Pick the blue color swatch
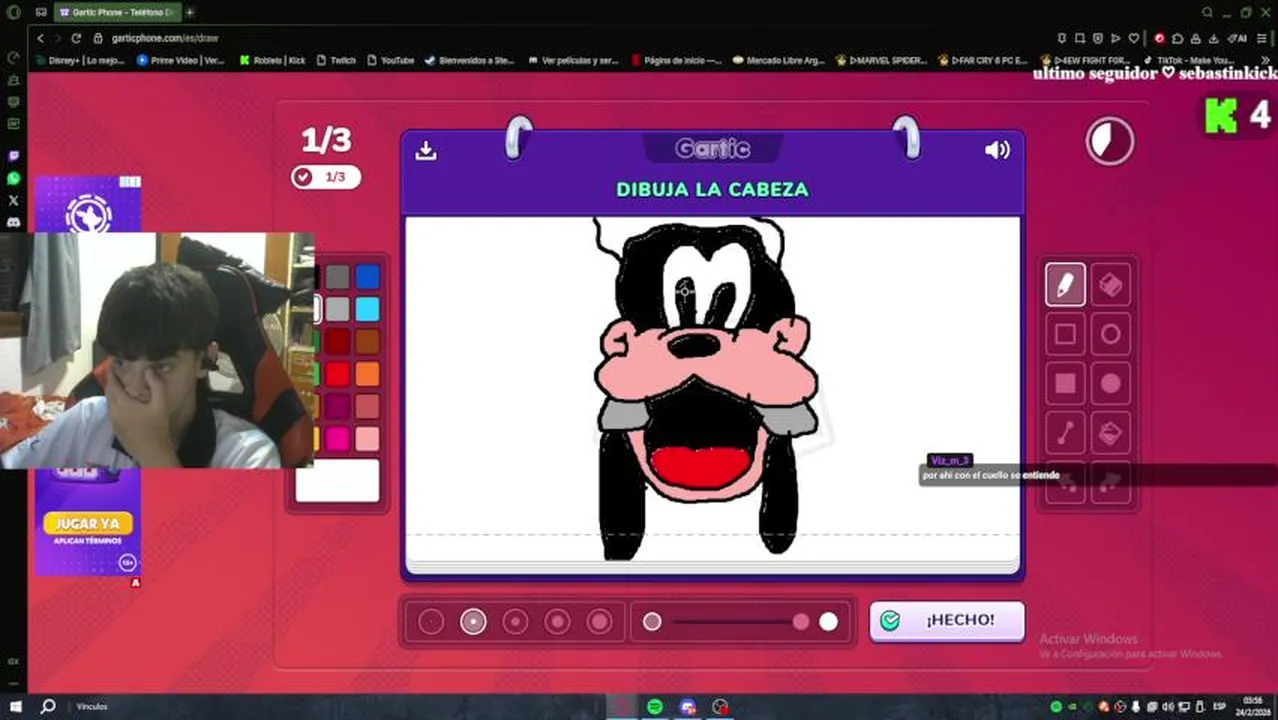This screenshot has width=1278, height=720. point(367,277)
